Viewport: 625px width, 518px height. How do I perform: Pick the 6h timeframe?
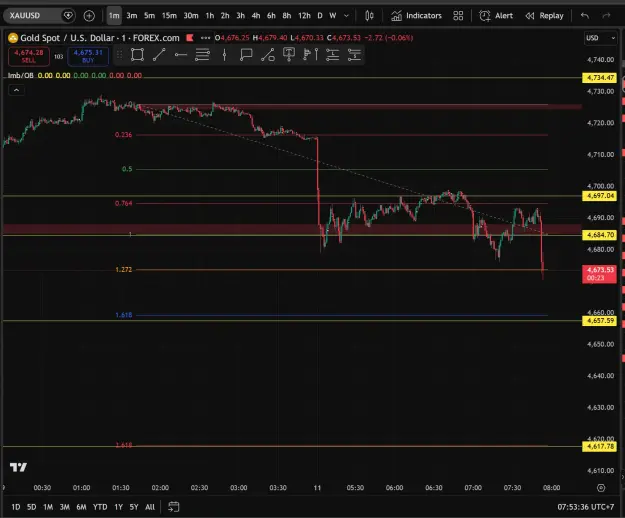click(271, 16)
